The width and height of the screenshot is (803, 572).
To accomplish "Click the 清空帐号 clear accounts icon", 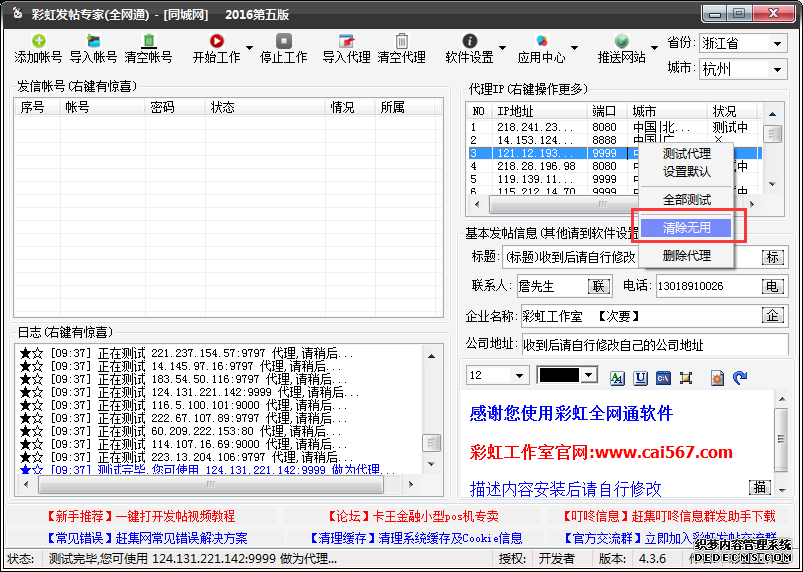I will tap(149, 41).
